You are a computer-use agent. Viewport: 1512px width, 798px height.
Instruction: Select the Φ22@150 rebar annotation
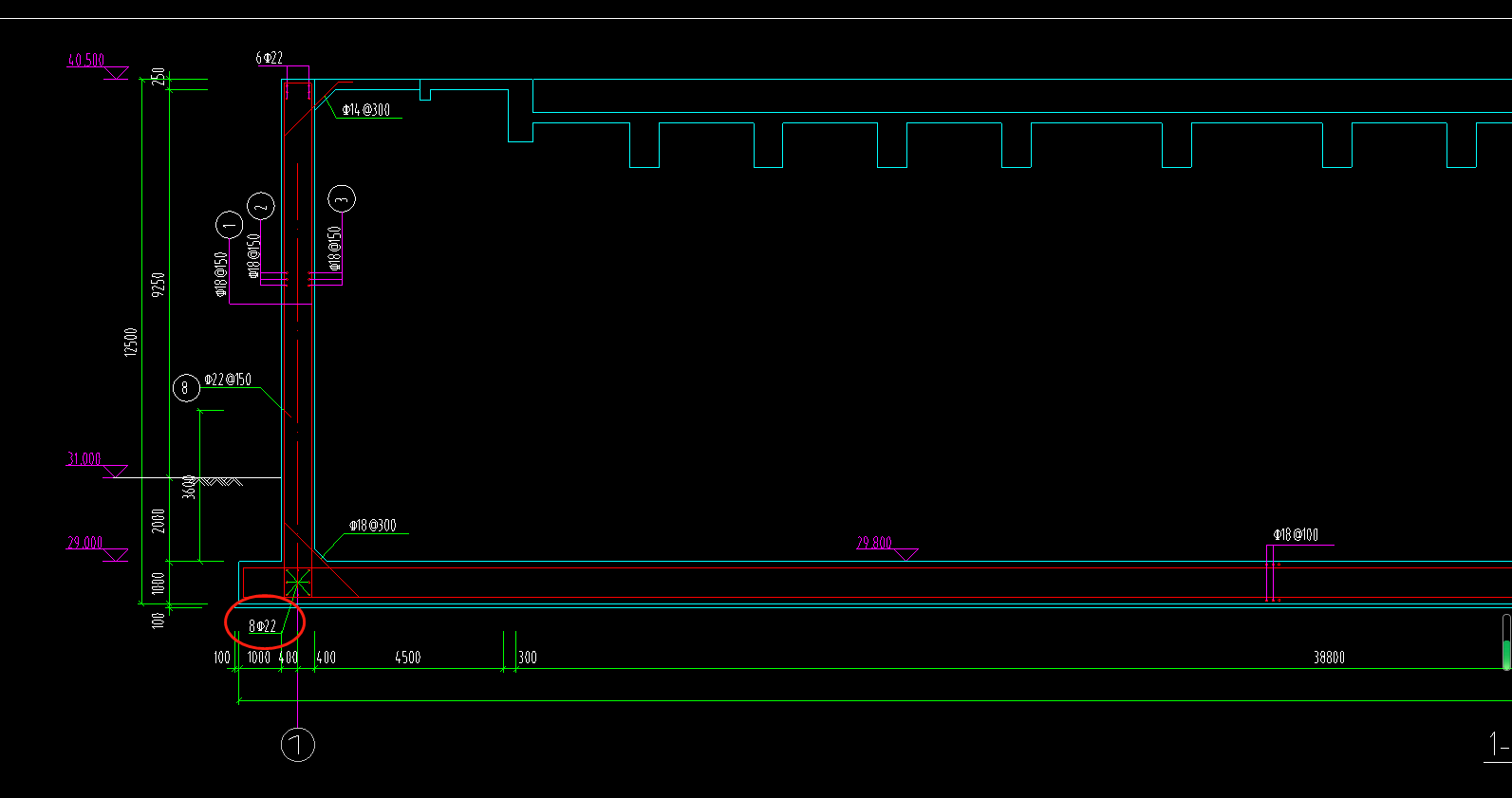click(x=228, y=380)
